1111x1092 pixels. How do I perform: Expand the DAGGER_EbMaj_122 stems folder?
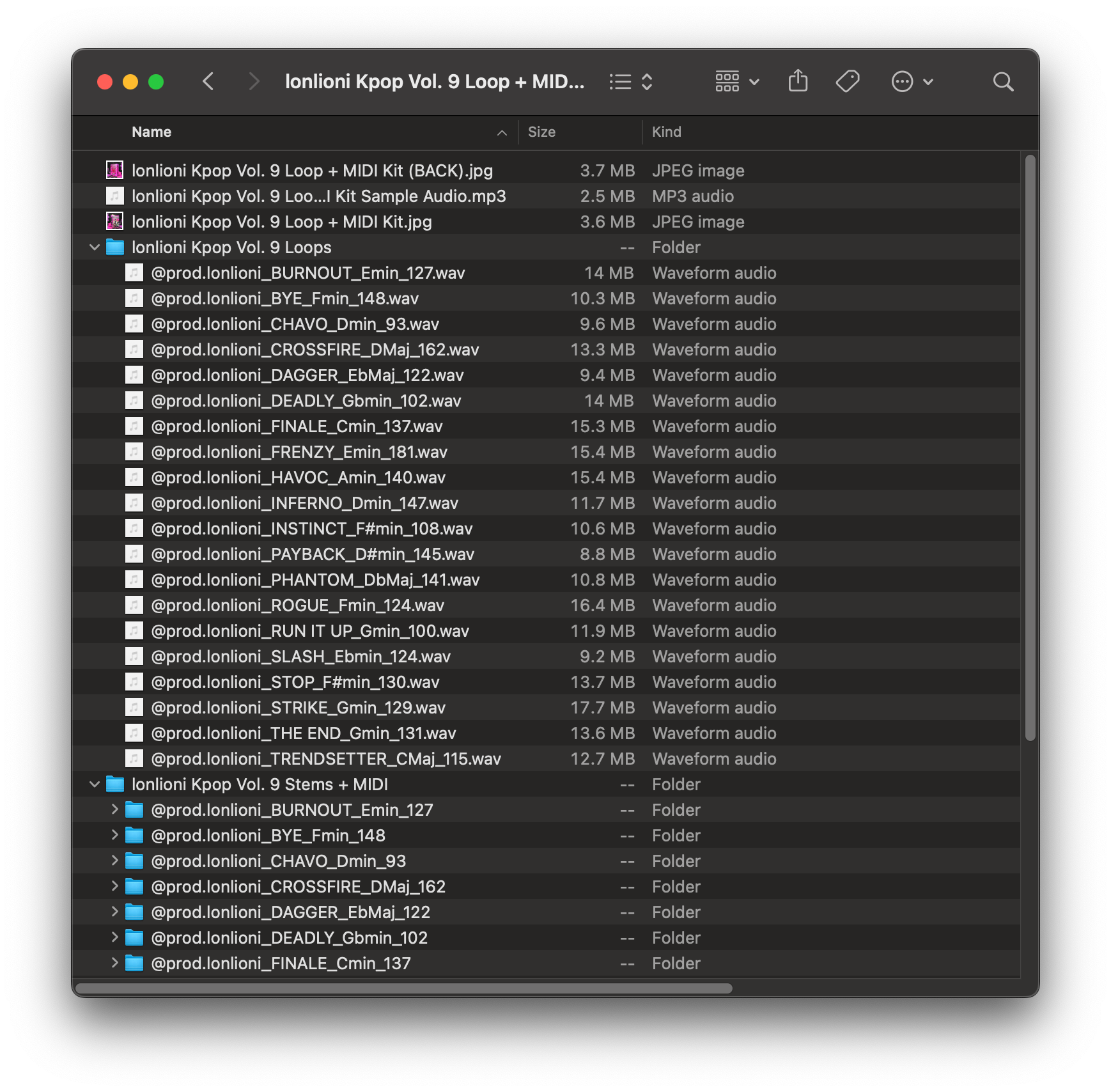114,912
